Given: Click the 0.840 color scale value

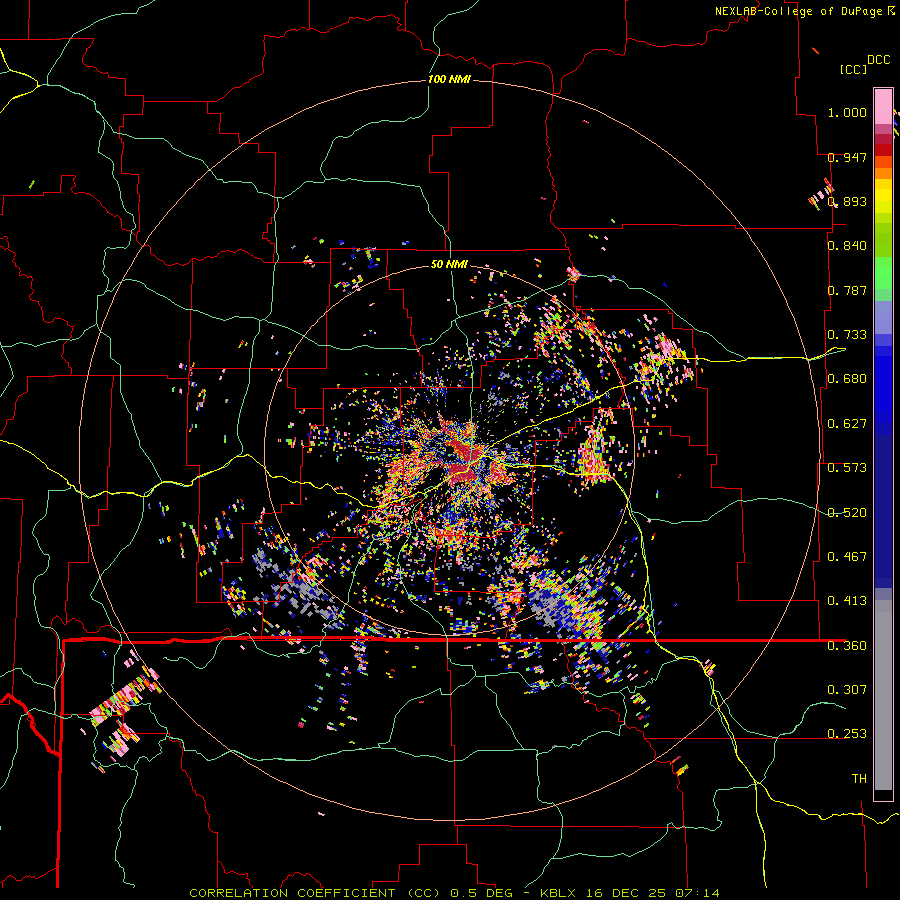Looking at the screenshot, I should (847, 246).
